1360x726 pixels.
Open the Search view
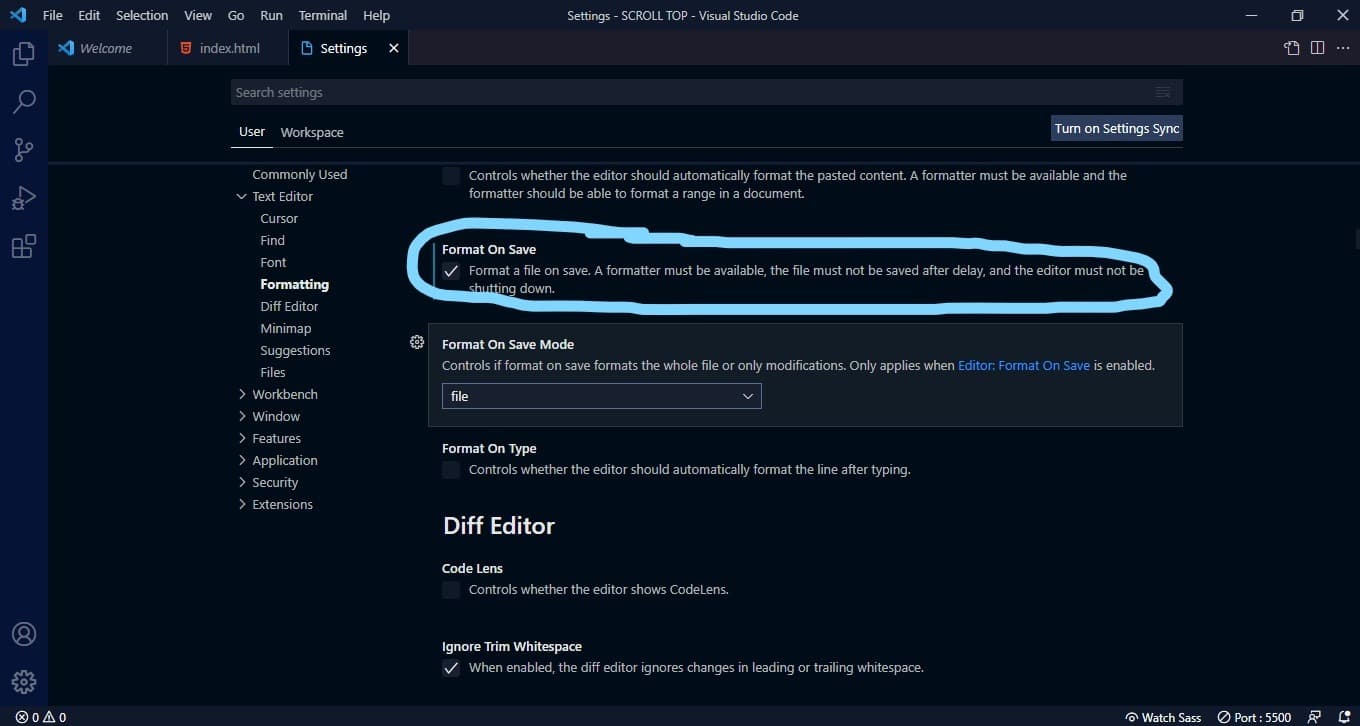22,101
